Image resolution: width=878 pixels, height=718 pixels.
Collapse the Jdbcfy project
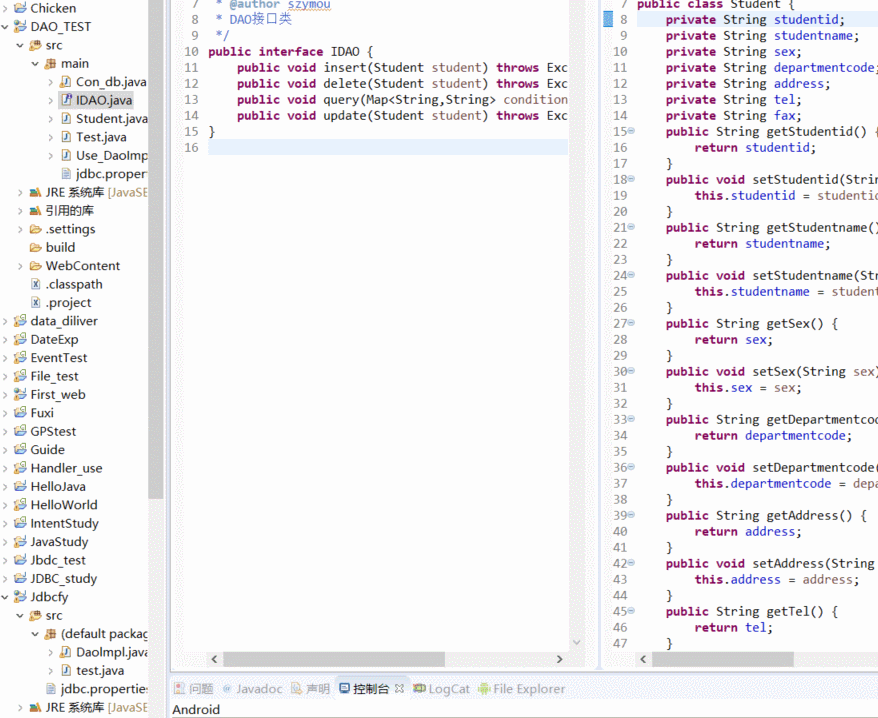pos(5,597)
